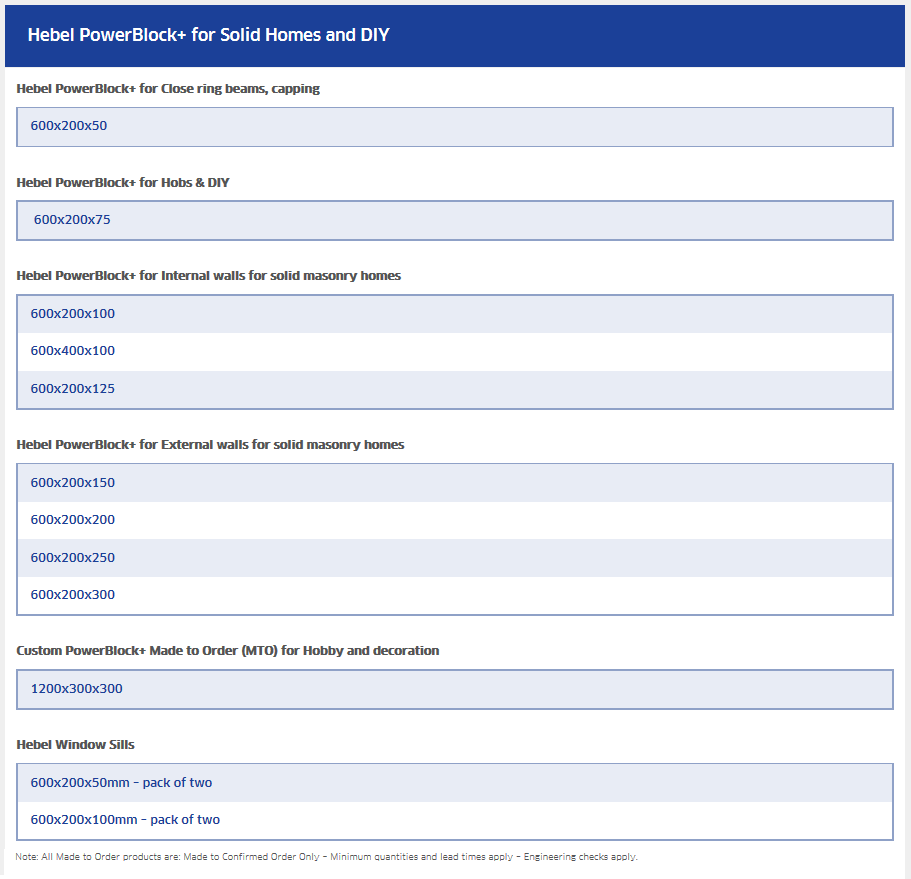Select the 600x200x125 internal wall size
Image resolution: width=911 pixels, height=879 pixels.
[x=454, y=389]
